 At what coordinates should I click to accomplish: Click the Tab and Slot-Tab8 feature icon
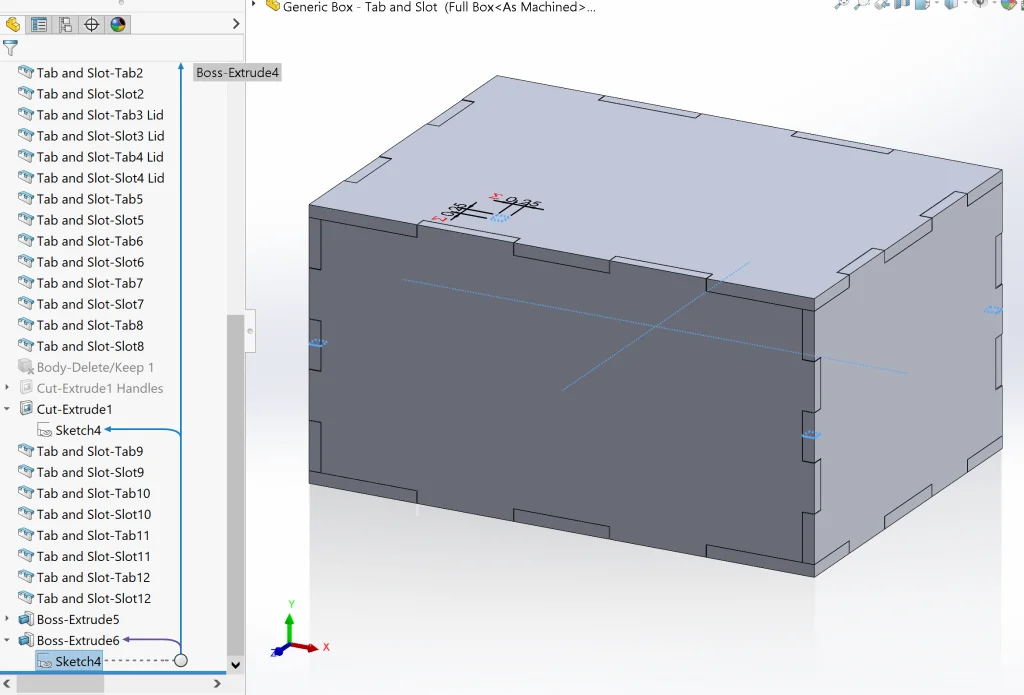[25, 325]
